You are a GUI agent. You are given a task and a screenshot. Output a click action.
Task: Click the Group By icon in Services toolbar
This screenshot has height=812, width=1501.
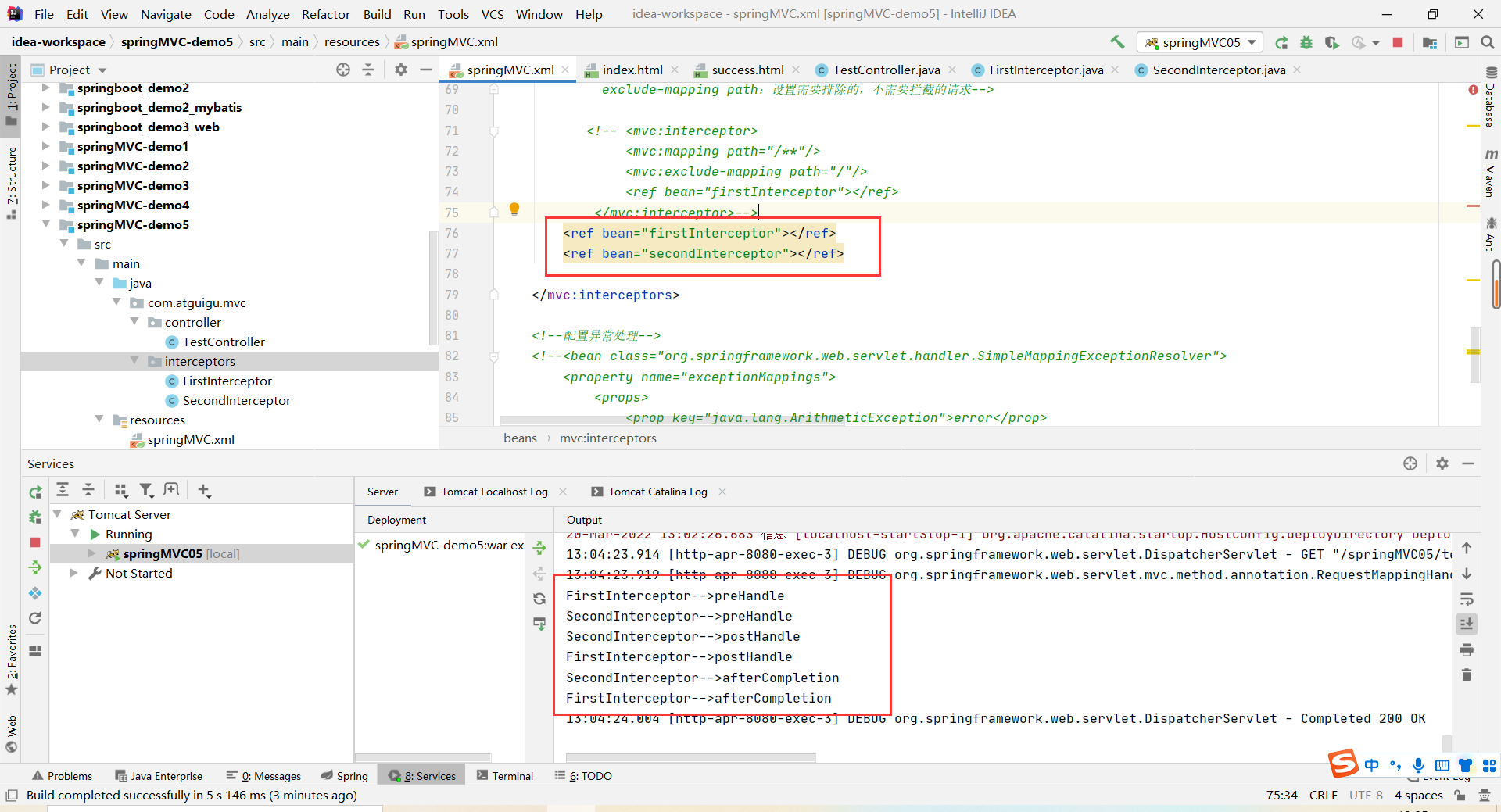120,490
